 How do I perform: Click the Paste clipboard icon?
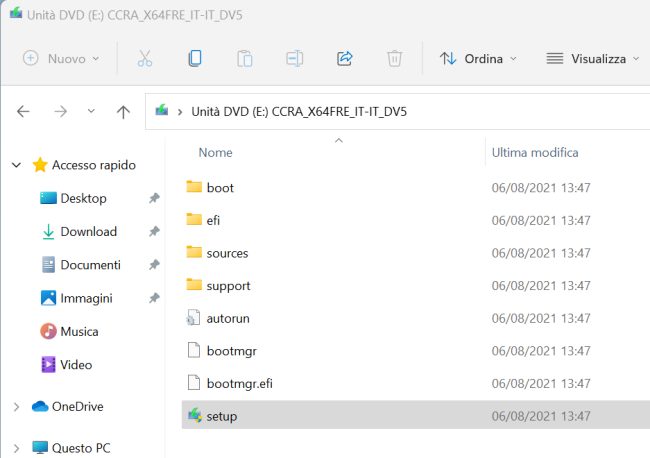point(245,58)
